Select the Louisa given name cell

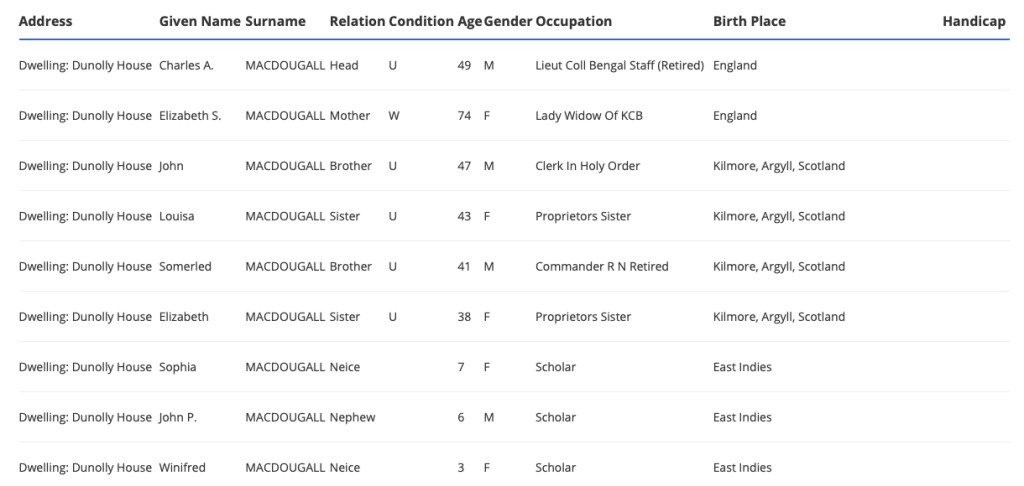coord(176,216)
